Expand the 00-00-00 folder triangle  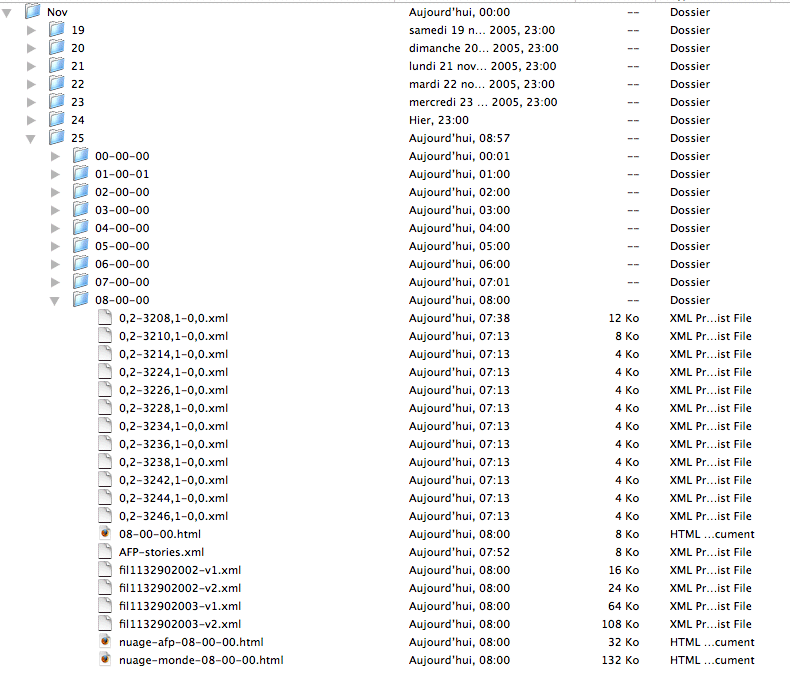tap(55, 156)
